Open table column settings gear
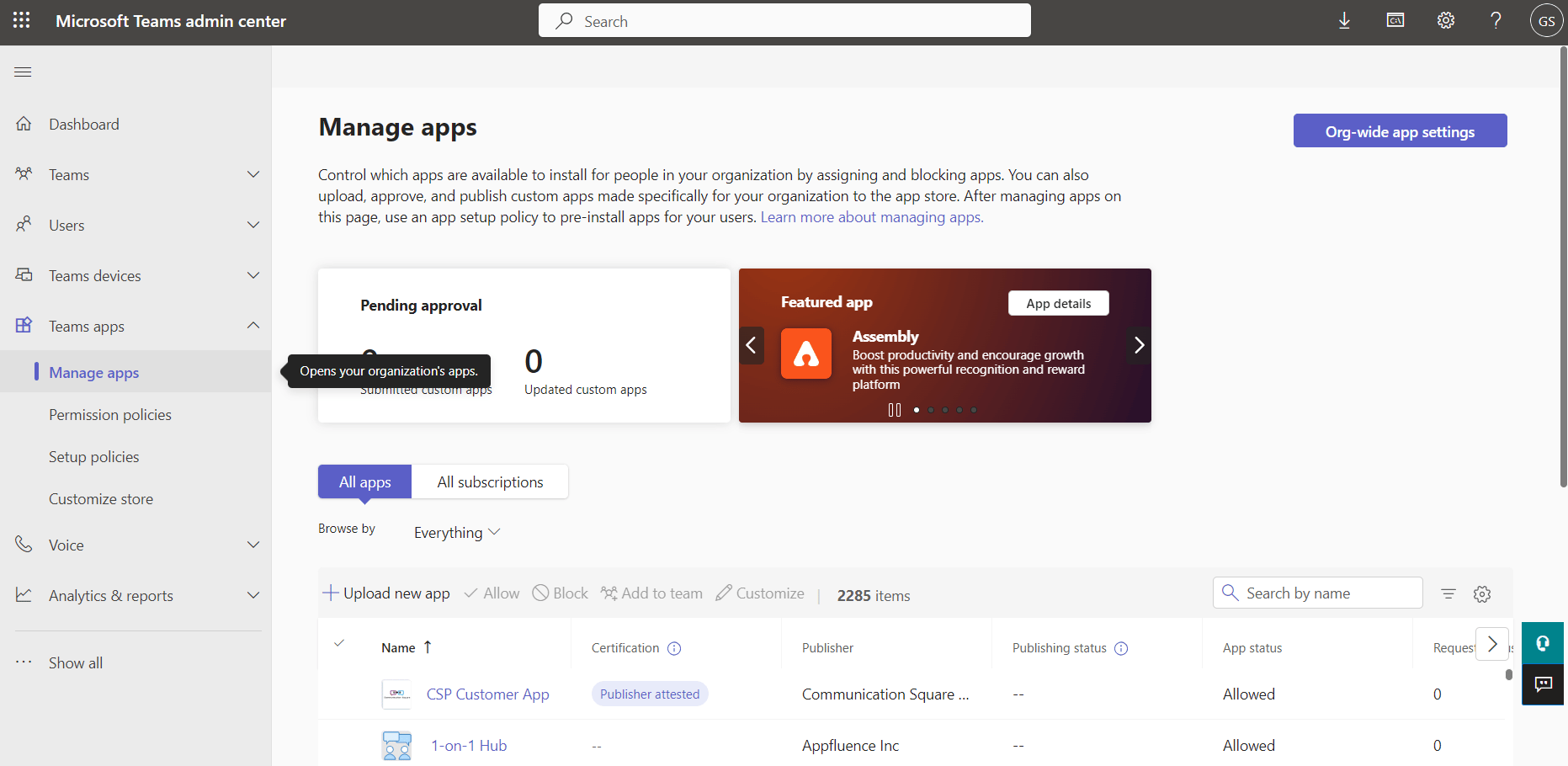 1482,594
